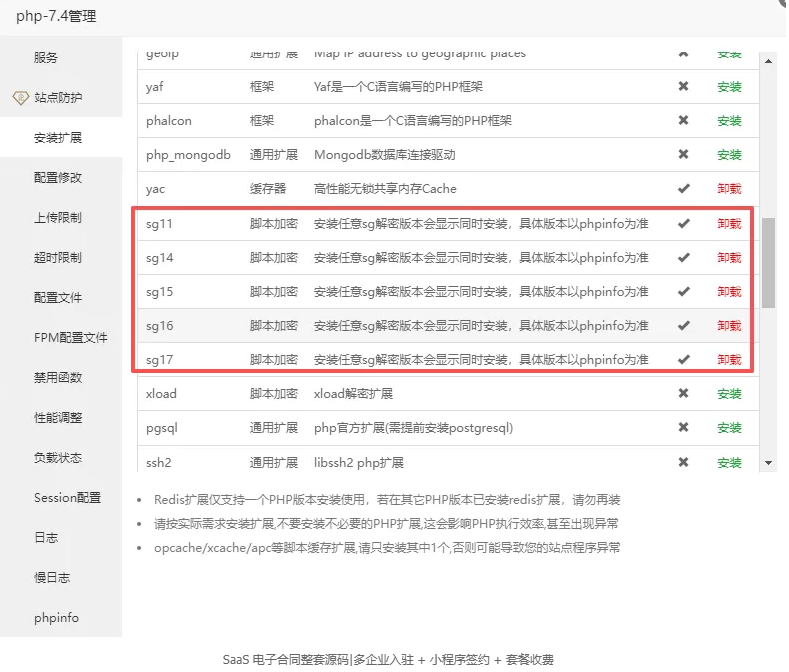Select the sg17 extension name
This screenshot has width=789, height=672.
[160, 359]
